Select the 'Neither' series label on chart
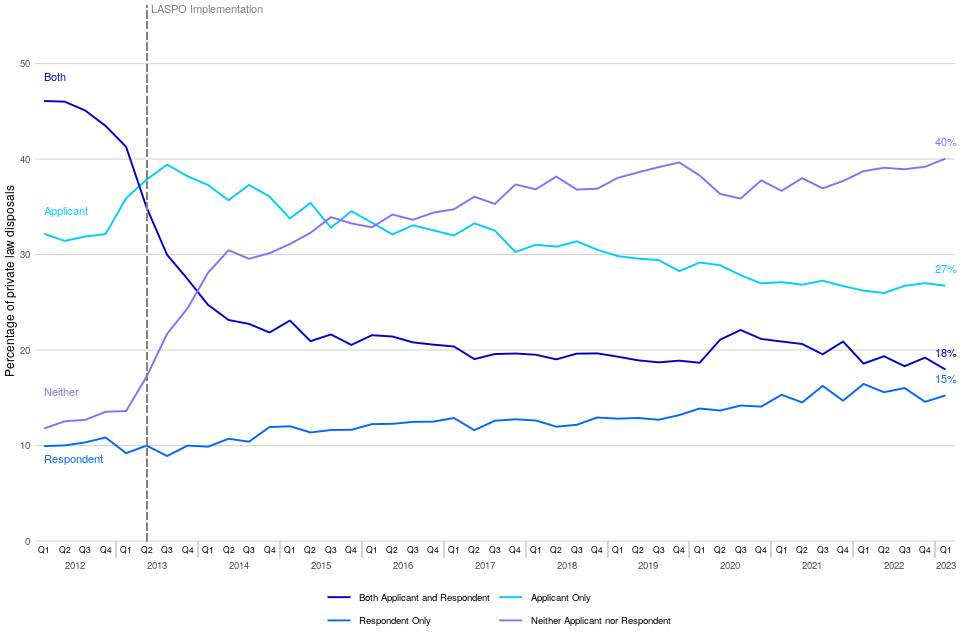960x640 pixels. click(x=61, y=392)
